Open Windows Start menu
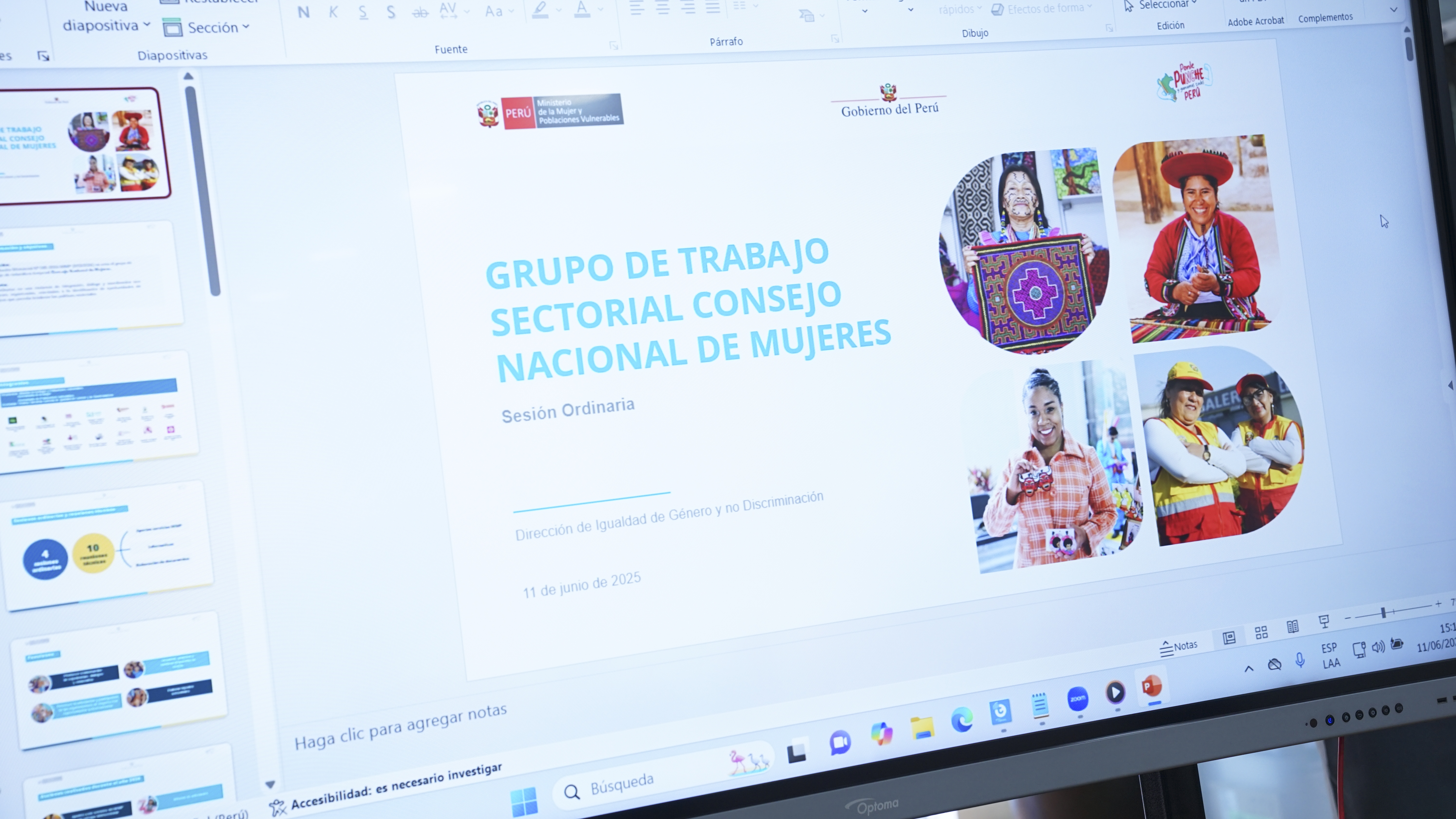The width and height of the screenshot is (1456, 819). (524, 802)
